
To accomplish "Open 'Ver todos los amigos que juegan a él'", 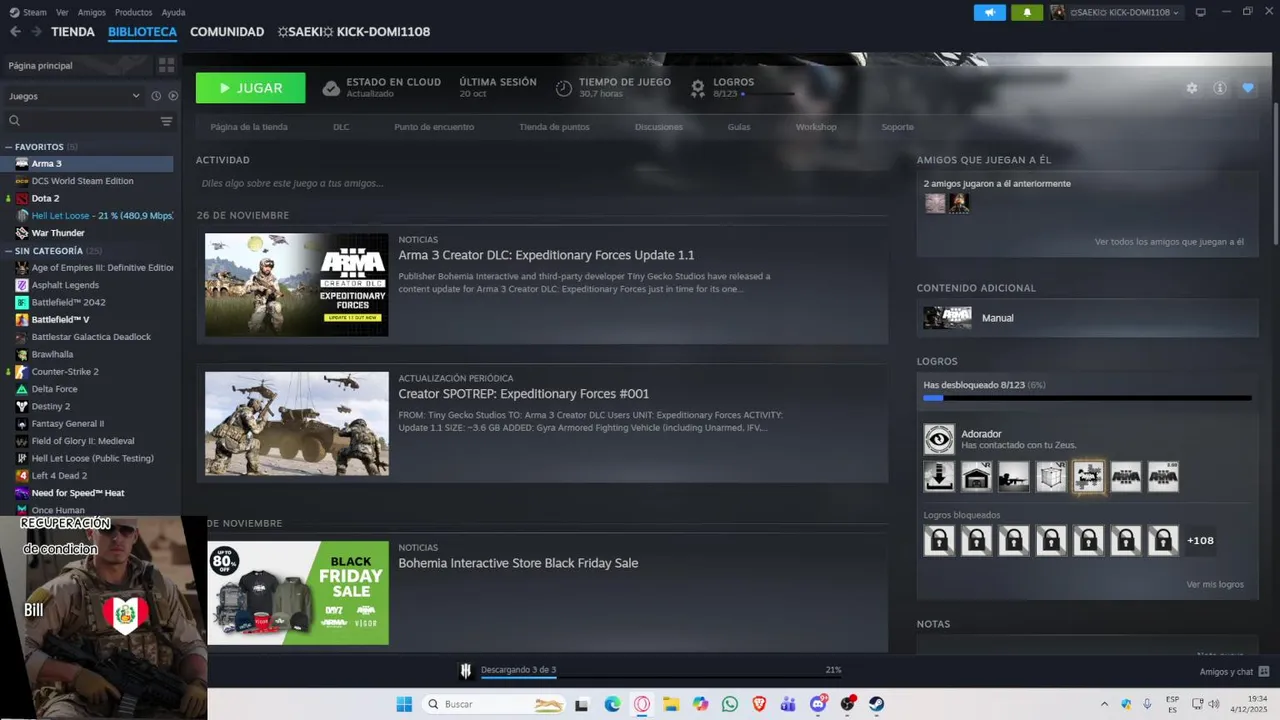I will 1169,242.
